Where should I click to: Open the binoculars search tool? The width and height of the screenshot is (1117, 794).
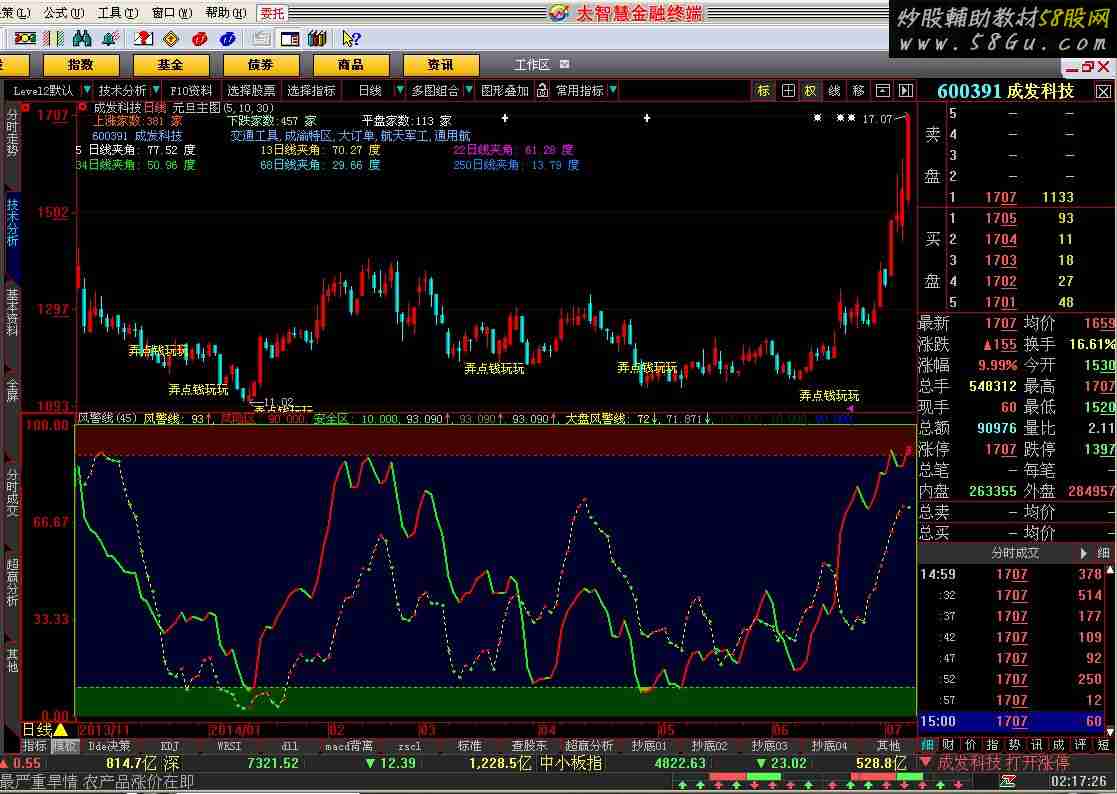(82, 38)
